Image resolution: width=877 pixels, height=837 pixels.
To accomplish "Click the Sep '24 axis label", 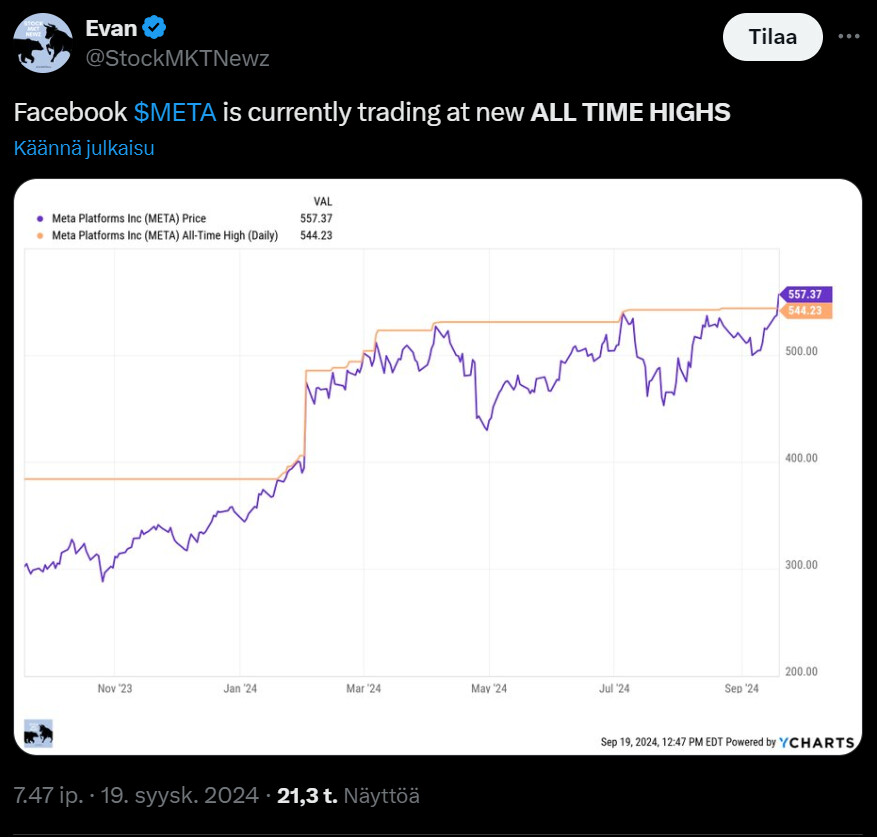I will pyautogui.click(x=742, y=688).
